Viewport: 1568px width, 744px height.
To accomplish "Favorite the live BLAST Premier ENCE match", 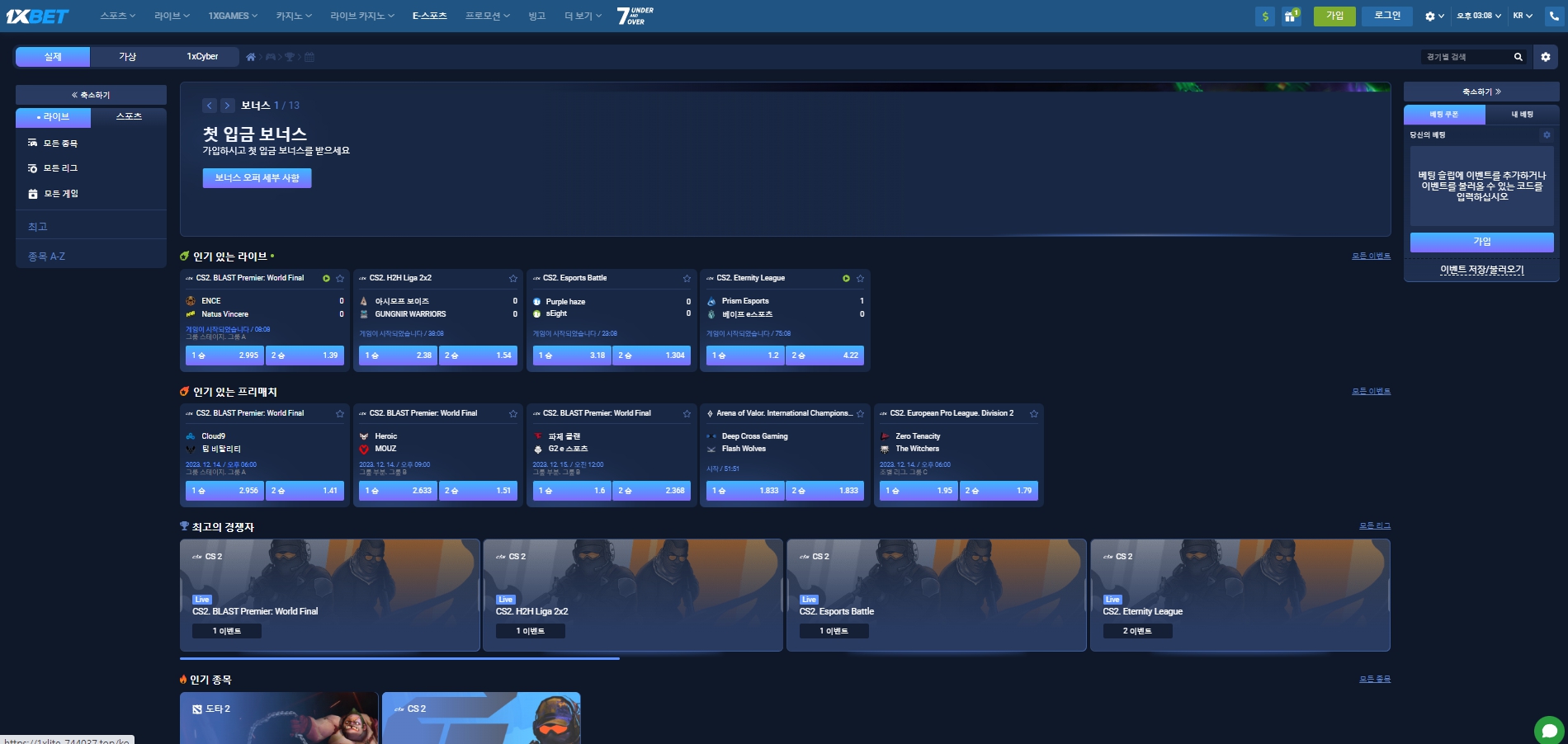I will [340, 278].
